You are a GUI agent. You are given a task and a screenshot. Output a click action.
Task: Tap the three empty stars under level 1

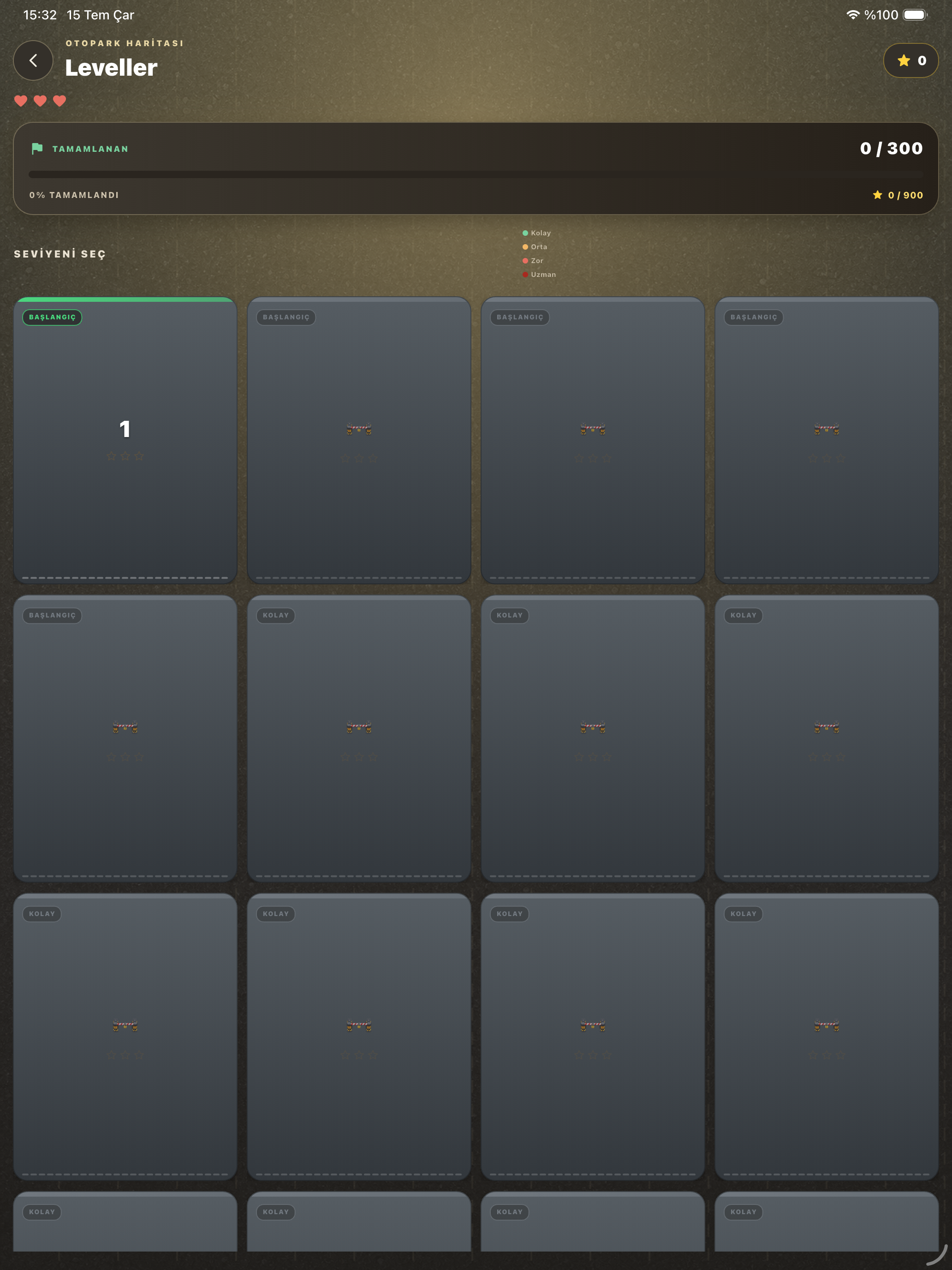[x=125, y=456]
